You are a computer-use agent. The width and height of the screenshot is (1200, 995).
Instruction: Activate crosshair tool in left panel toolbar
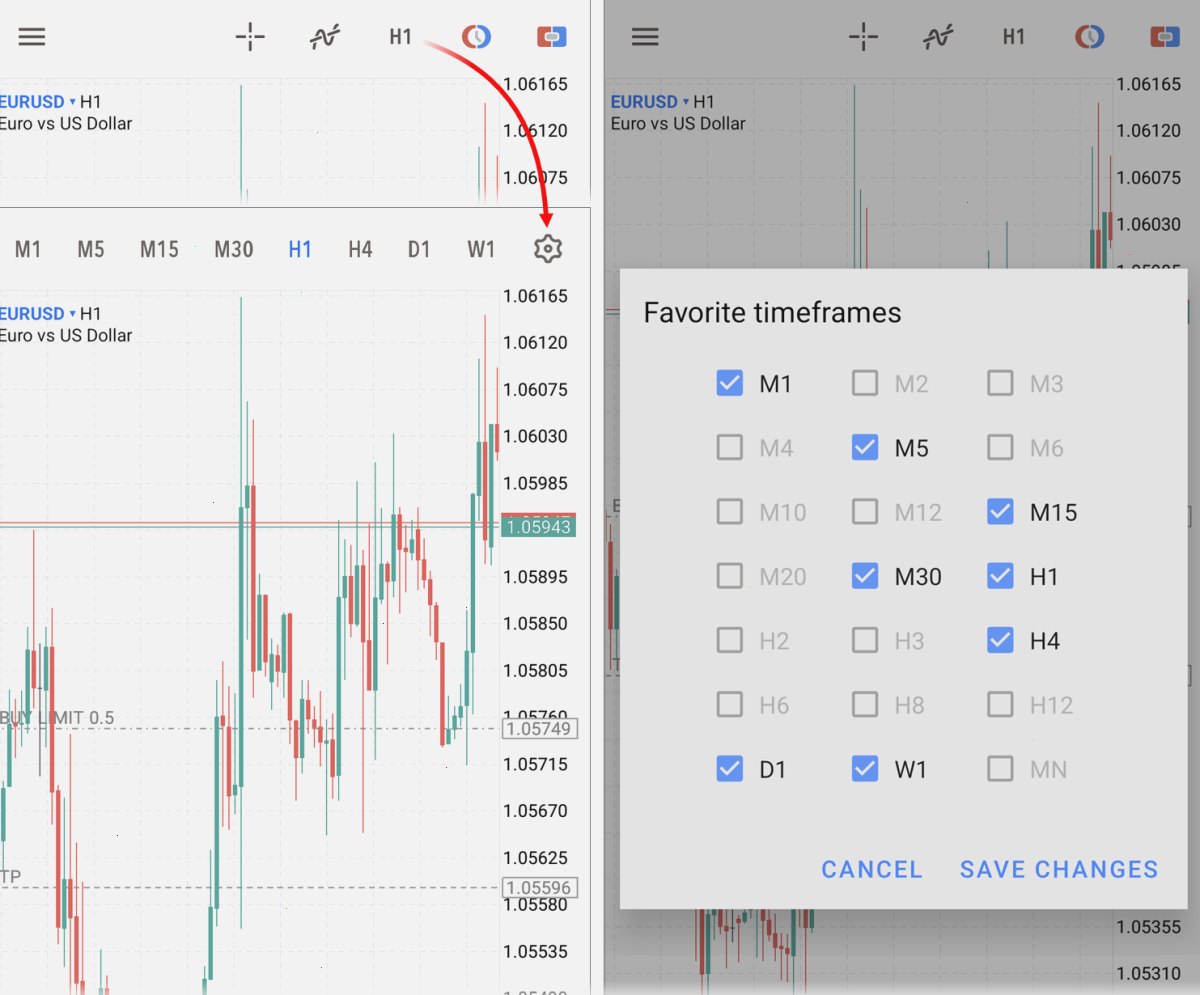click(x=250, y=37)
